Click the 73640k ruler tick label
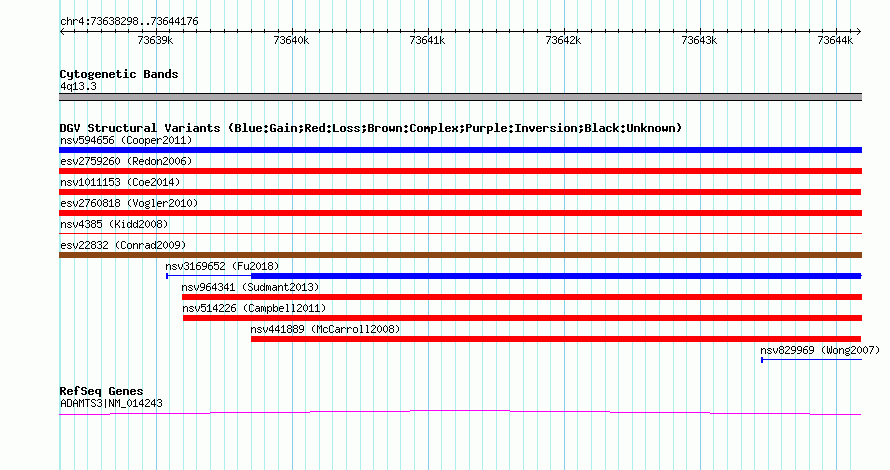Screen dimensions: 890x470 [291, 40]
